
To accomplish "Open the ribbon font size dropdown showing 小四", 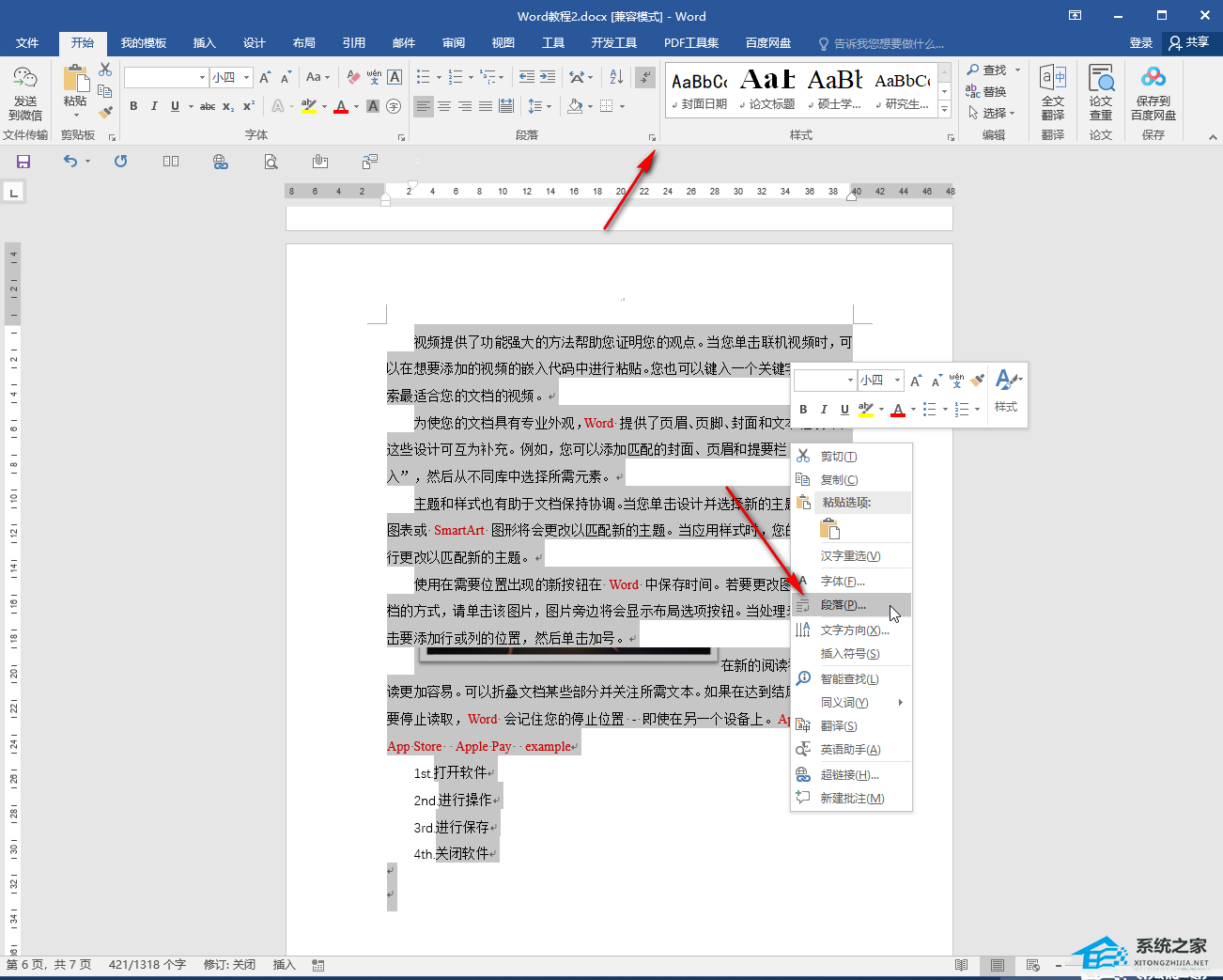I will point(231,77).
